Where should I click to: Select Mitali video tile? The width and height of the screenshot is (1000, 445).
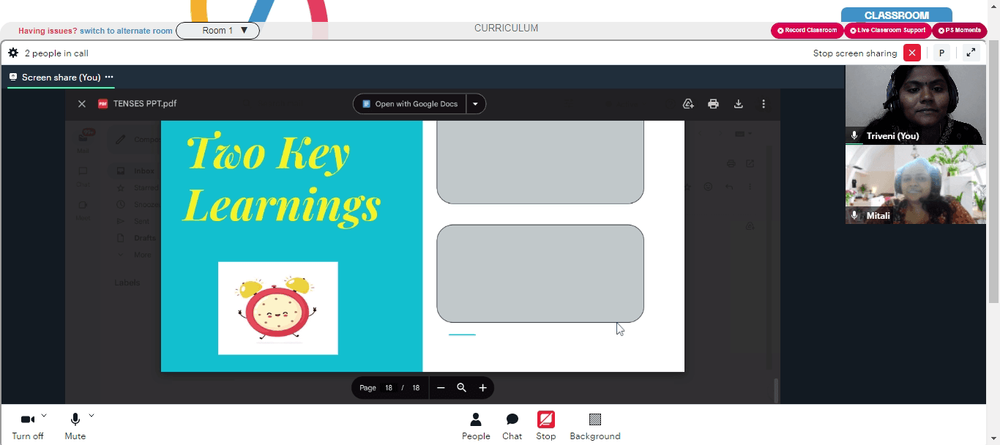(x=915, y=184)
